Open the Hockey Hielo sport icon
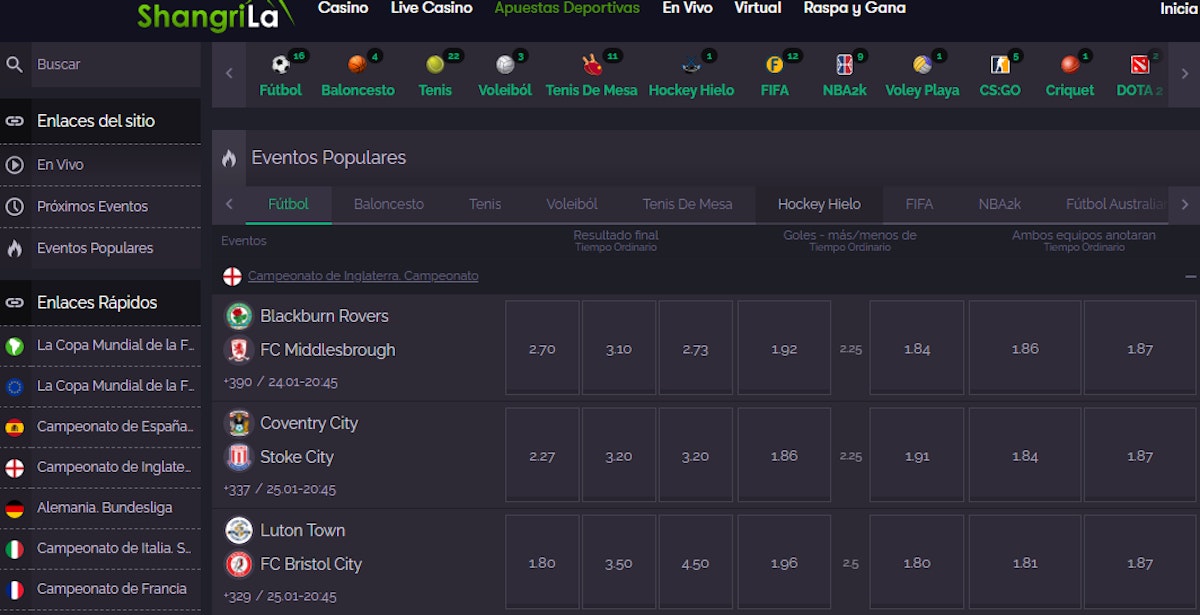1200x615 pixels. (x=691, y=65)
